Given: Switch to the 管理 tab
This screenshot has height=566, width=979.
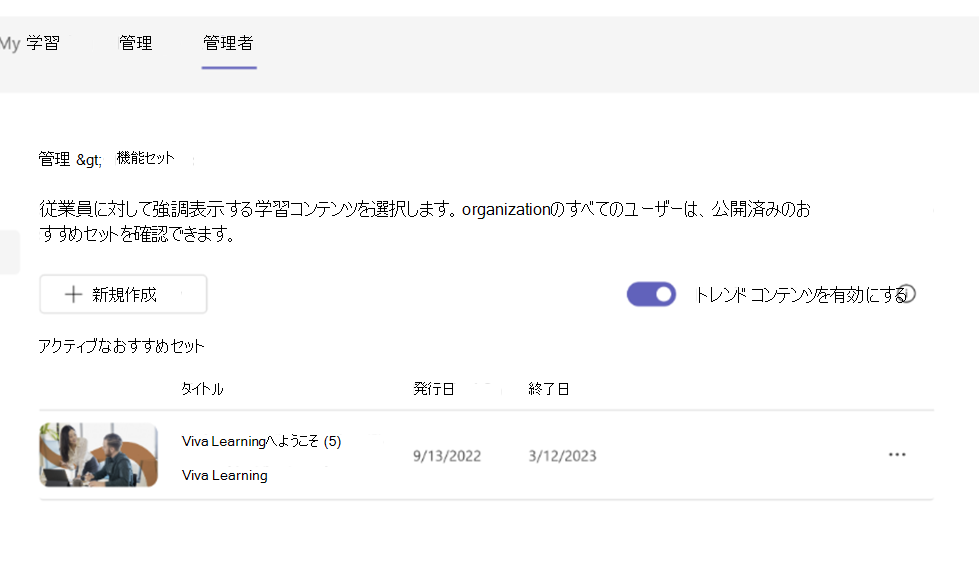Looking at the screenshot, I should 135,43.
